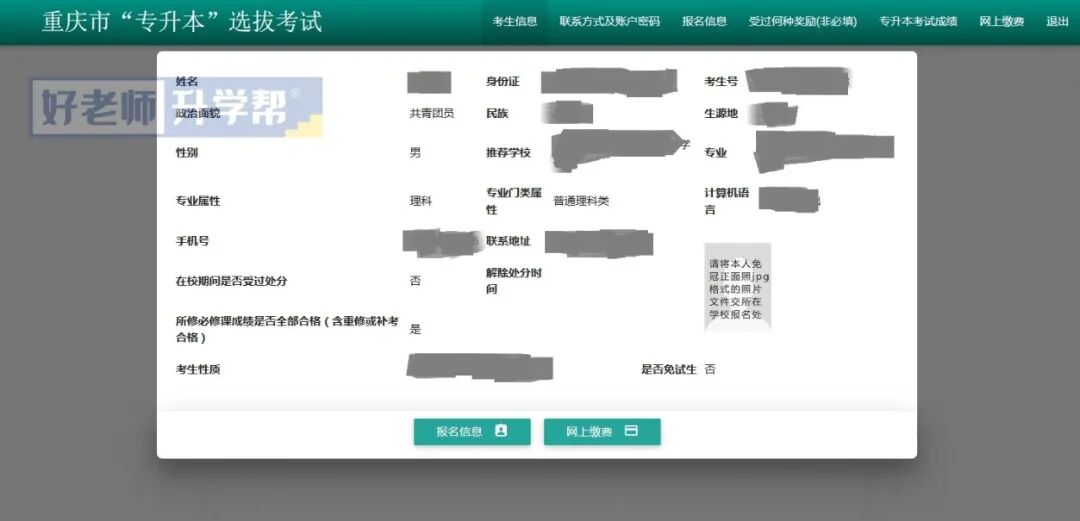The image size is (1080, 521).
Task: Go to 联系方式及账户密码 menu item
Action: 610,21
